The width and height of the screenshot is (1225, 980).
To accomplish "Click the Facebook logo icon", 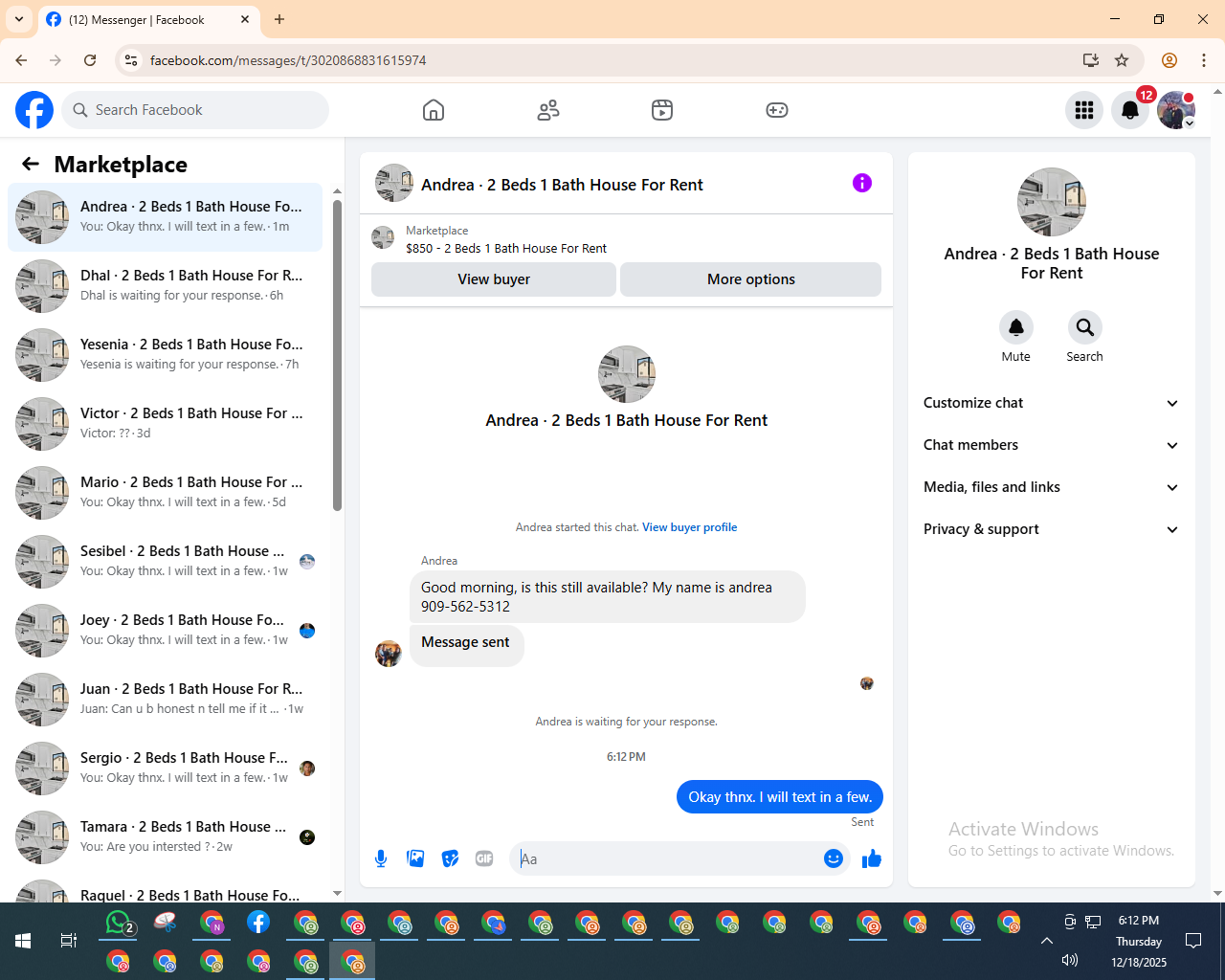I will click(x=34, y=110).
